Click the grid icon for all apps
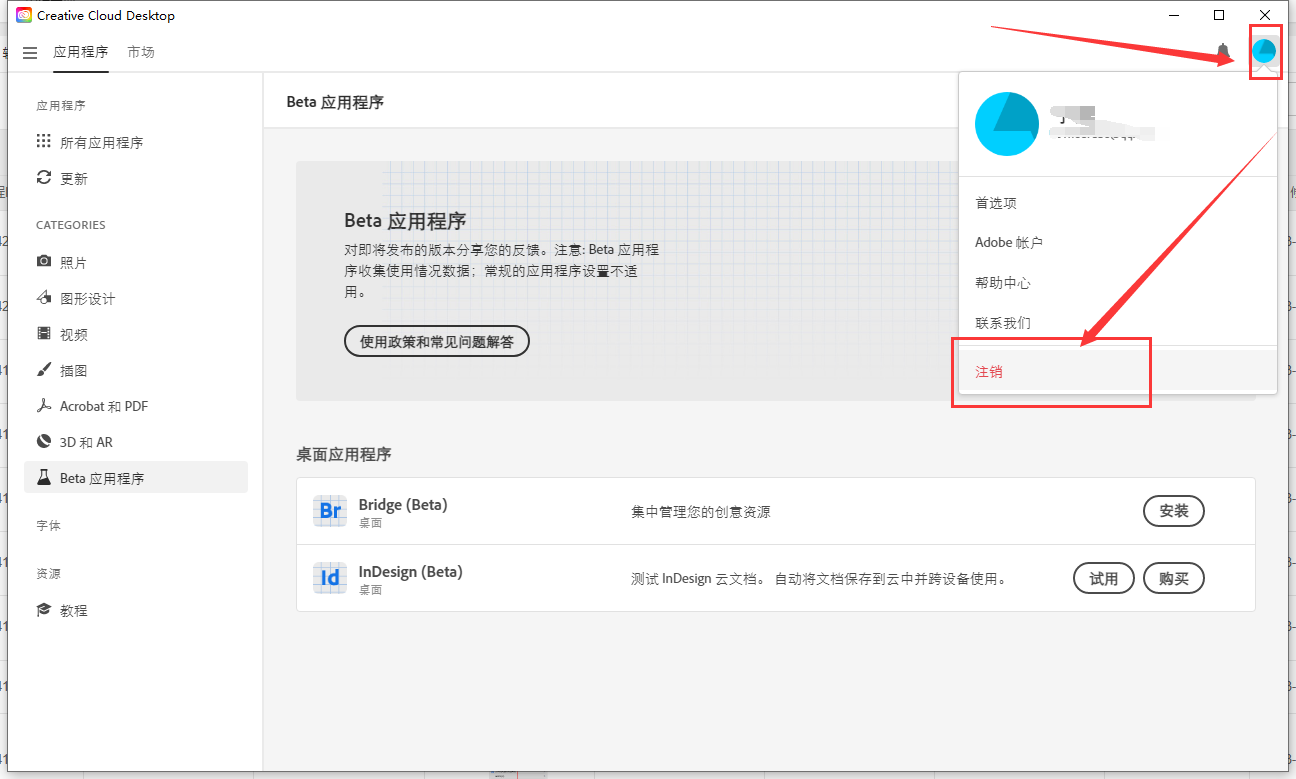 [x=44, y=142]
